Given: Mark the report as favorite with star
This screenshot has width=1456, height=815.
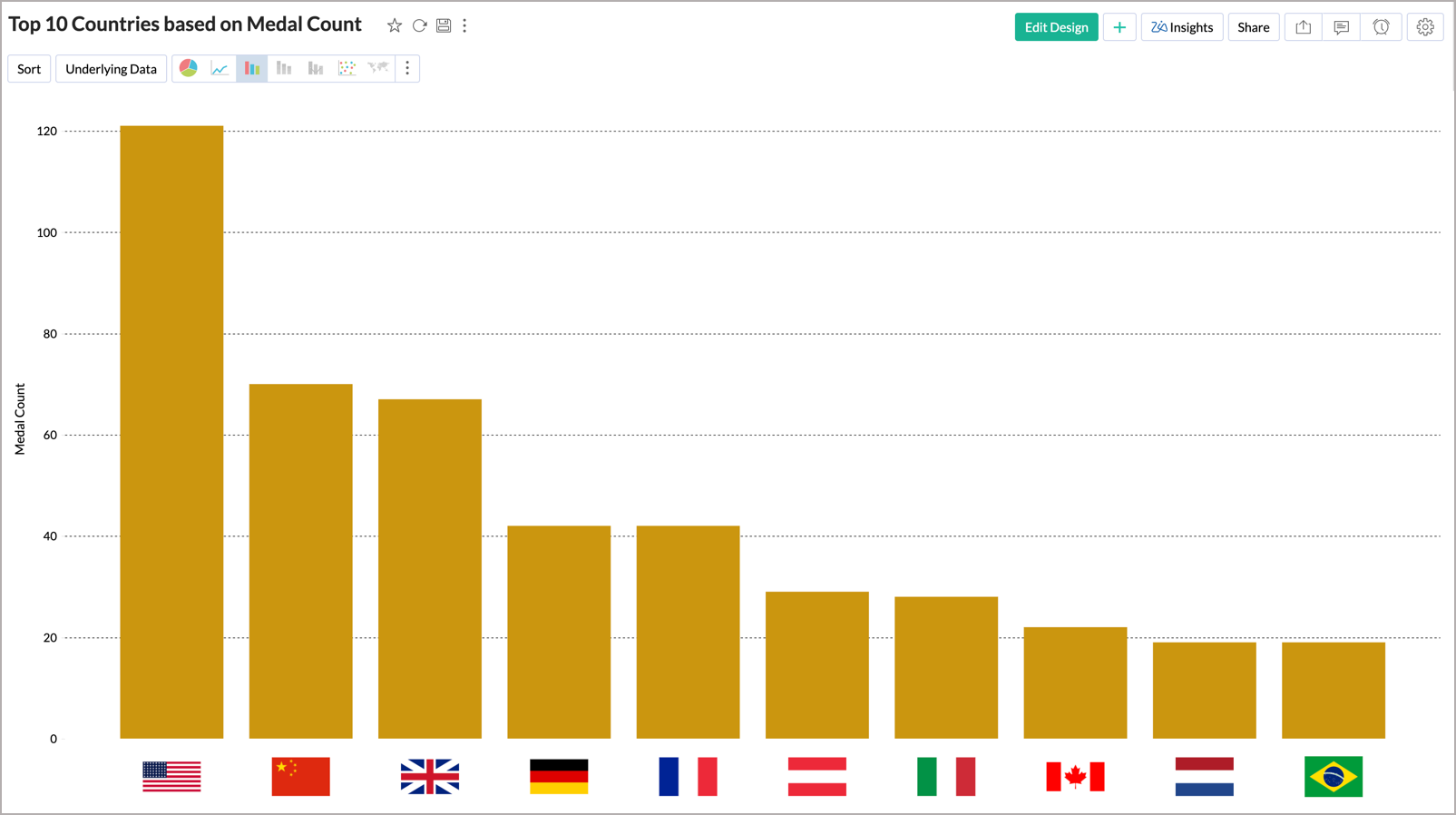Looking at the screenshot, I should [x=394, y=26].
